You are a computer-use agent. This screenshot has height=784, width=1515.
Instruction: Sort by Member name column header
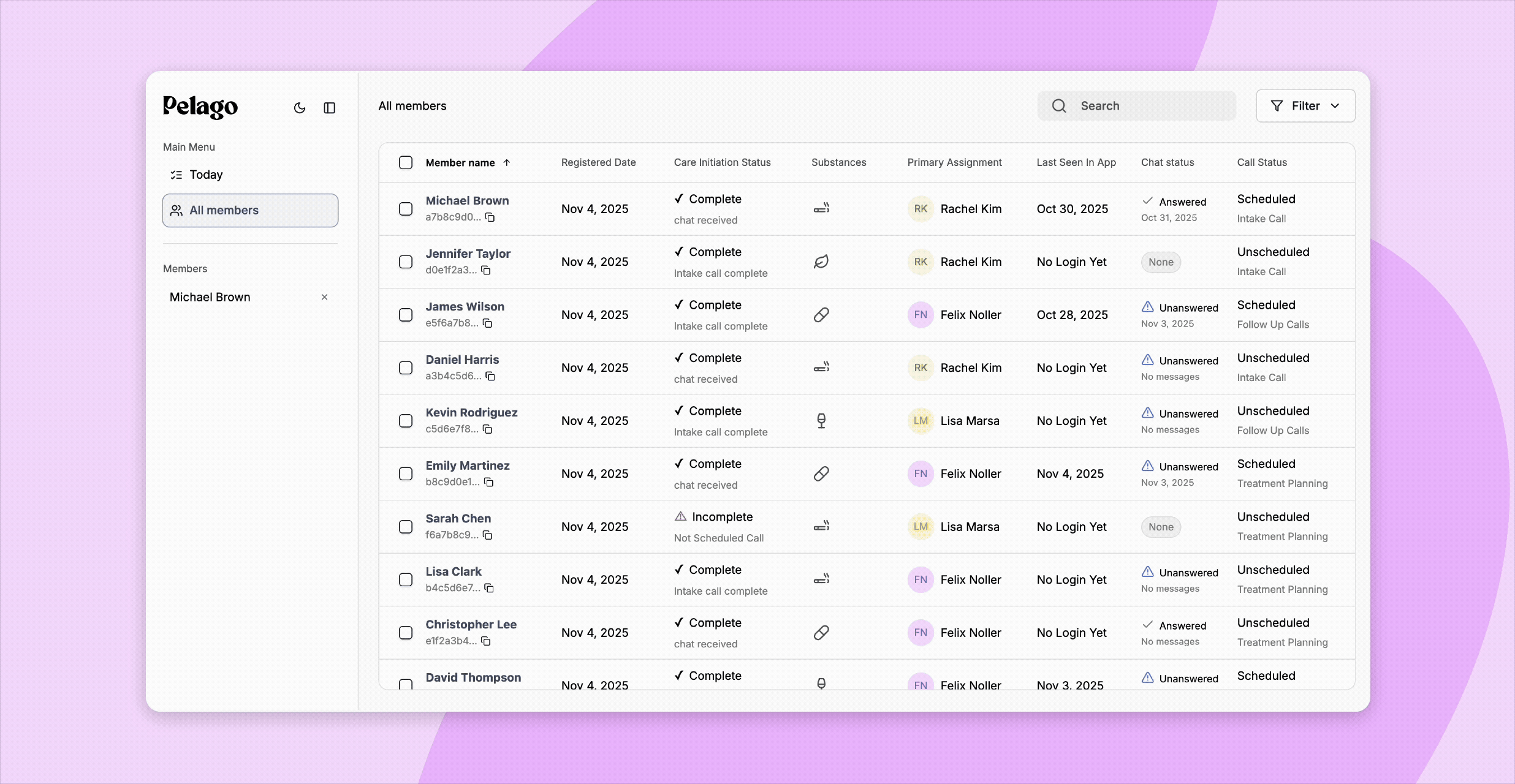[x=460, y=162]
